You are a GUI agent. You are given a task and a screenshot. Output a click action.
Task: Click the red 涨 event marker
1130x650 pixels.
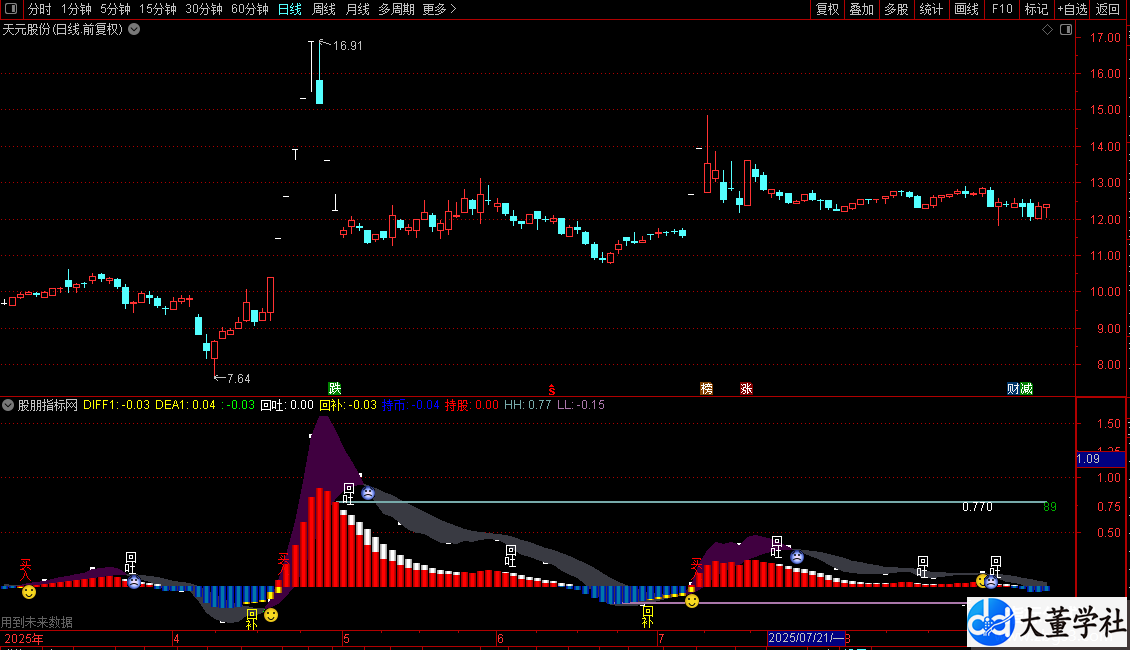click(746, 388)
